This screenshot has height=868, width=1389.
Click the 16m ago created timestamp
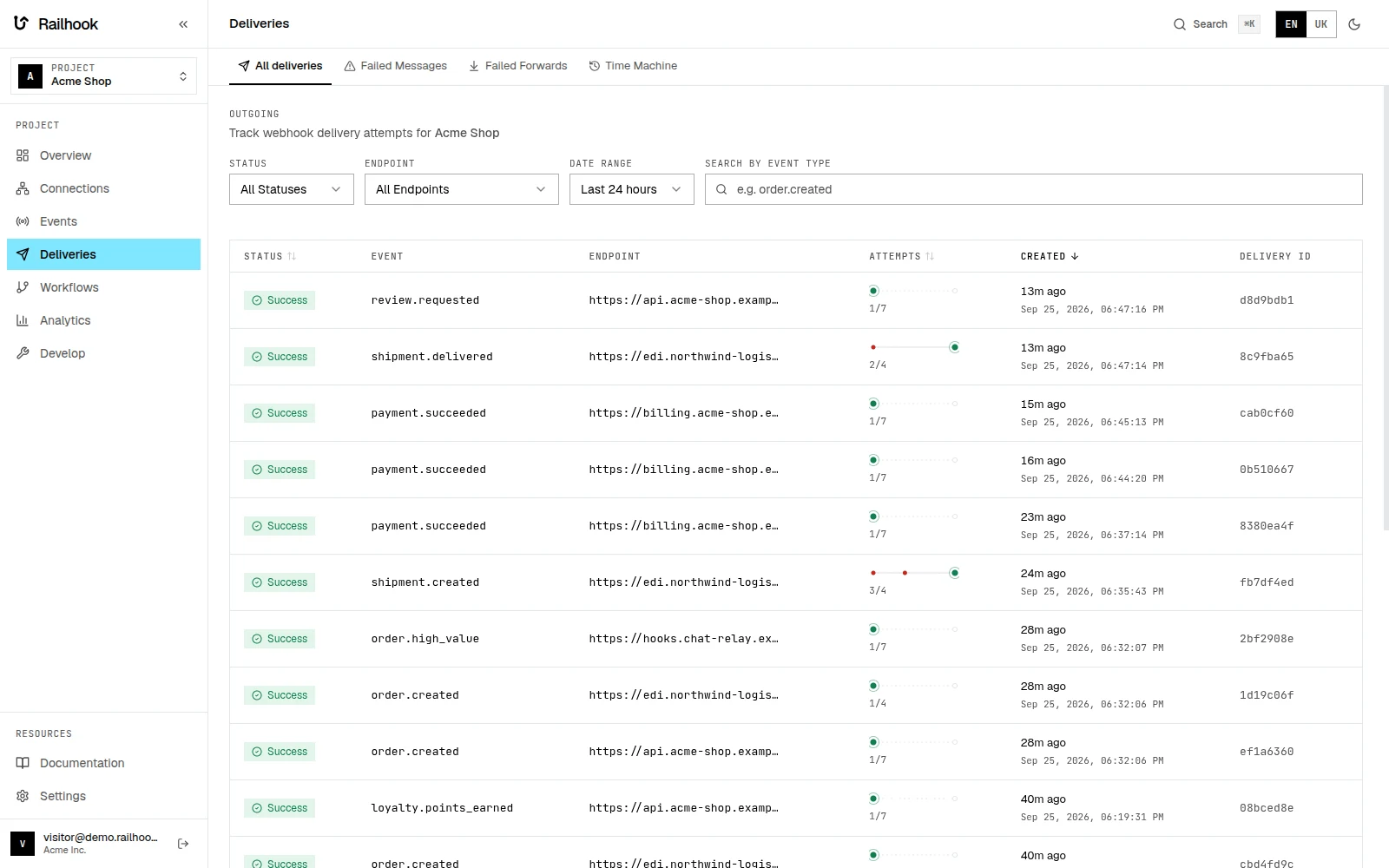click(x=1043, y=461)
